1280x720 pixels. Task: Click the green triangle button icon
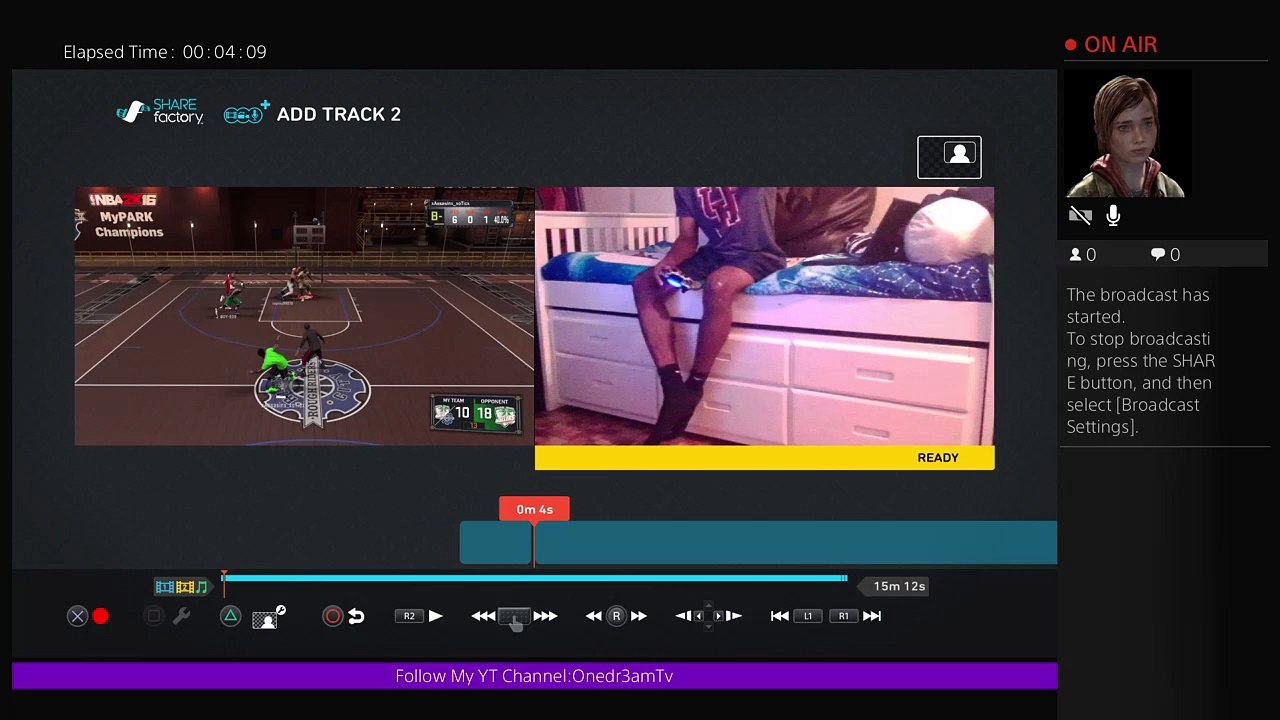[230, 616]
